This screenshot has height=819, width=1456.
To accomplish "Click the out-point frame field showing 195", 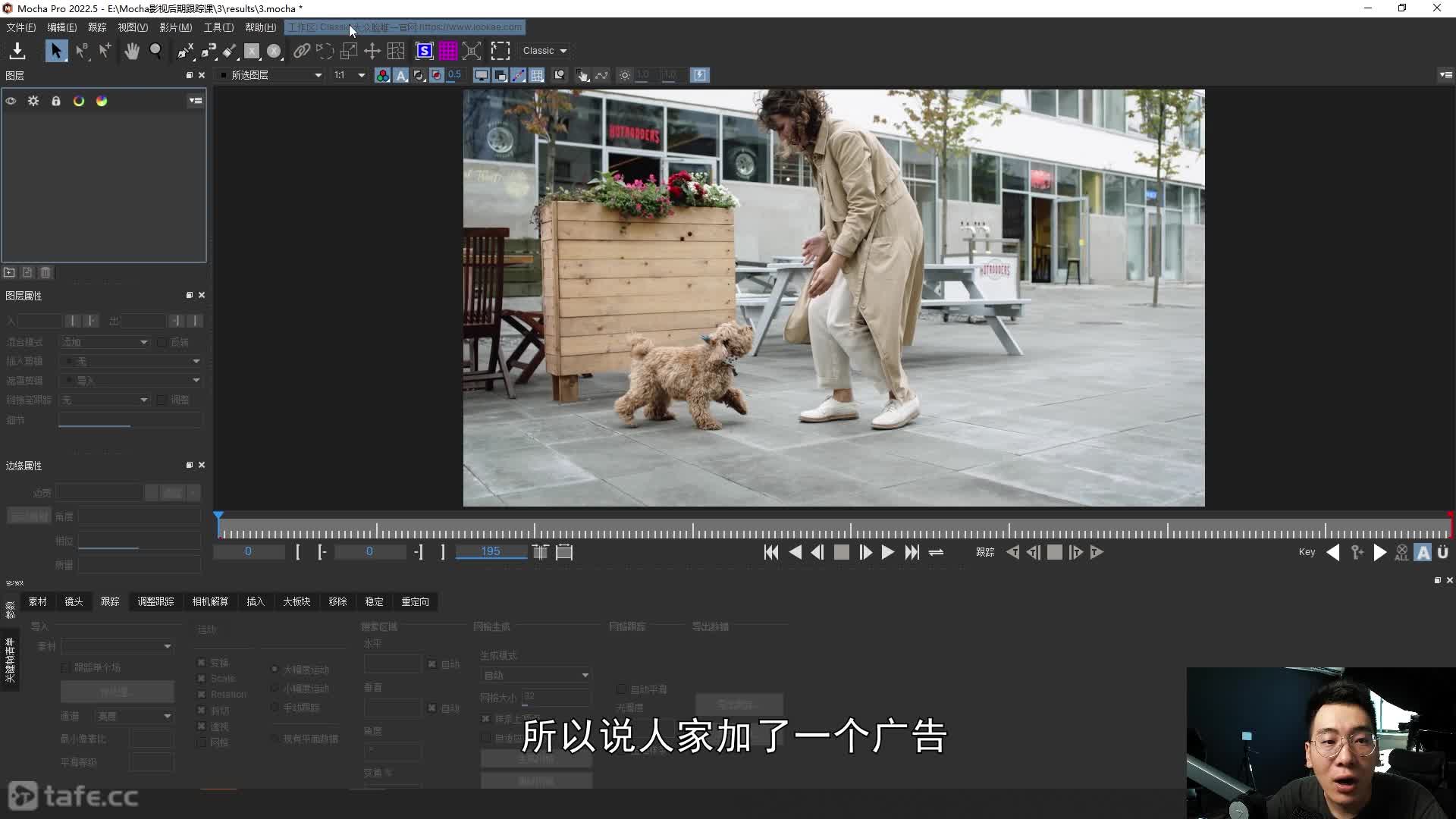I will pyautogui.click(x=491, y=552).
